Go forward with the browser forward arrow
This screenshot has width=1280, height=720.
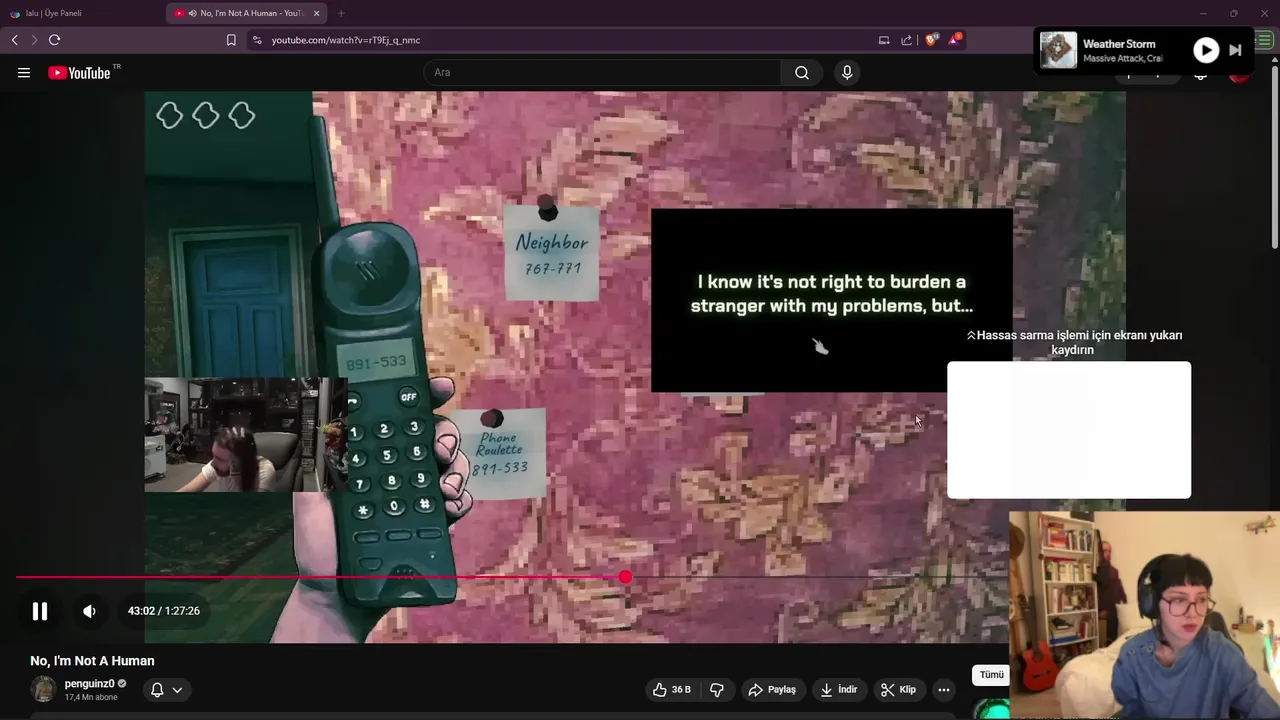[33, 40]
